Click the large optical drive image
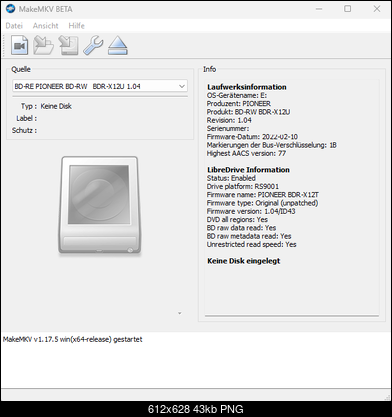Viewport: 392px width, 417px height. point(99,205)
